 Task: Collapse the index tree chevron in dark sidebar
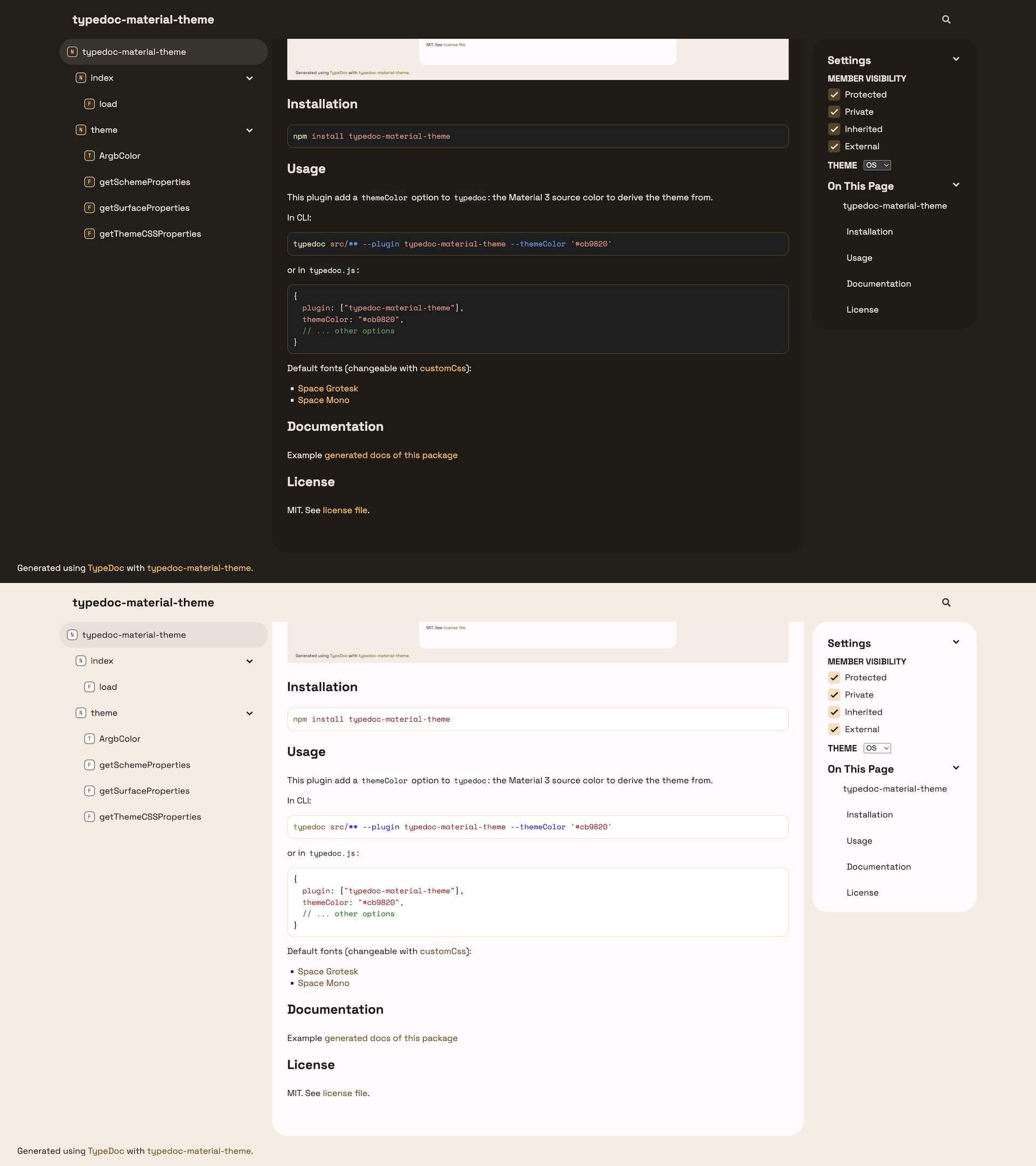(x=249, y=78)
